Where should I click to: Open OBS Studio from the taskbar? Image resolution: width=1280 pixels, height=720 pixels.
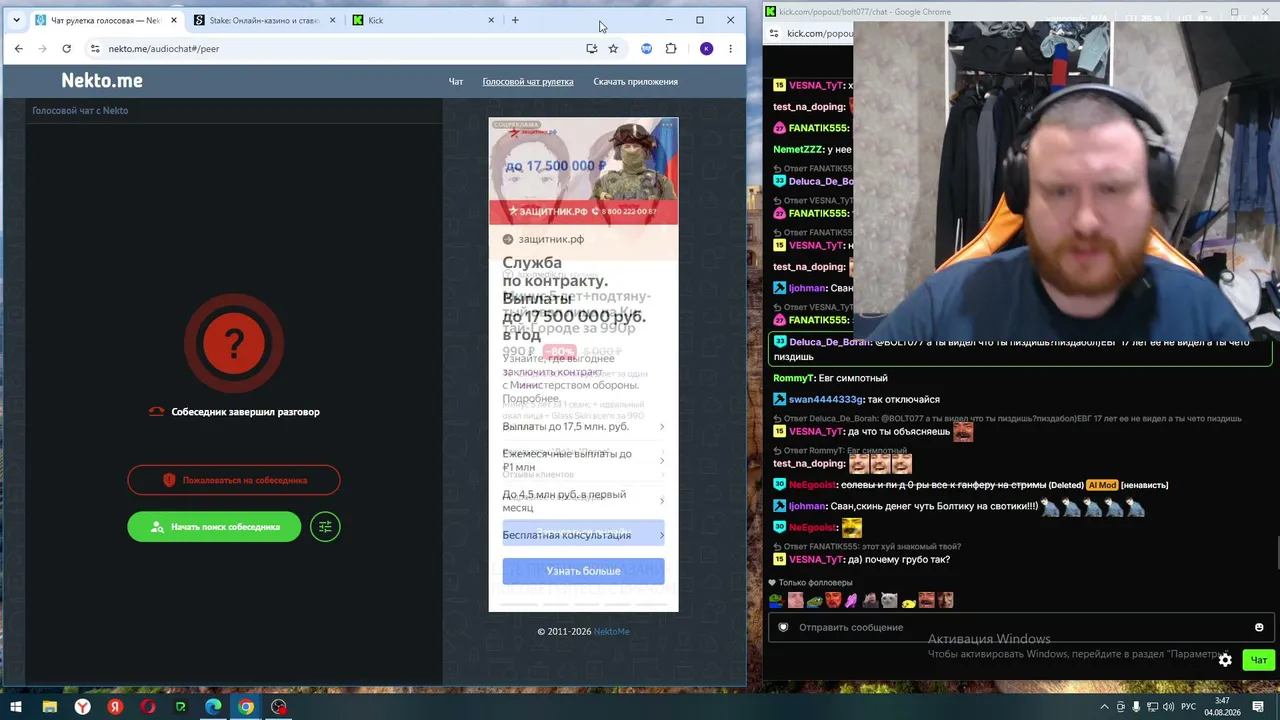(x=279, y=707)
